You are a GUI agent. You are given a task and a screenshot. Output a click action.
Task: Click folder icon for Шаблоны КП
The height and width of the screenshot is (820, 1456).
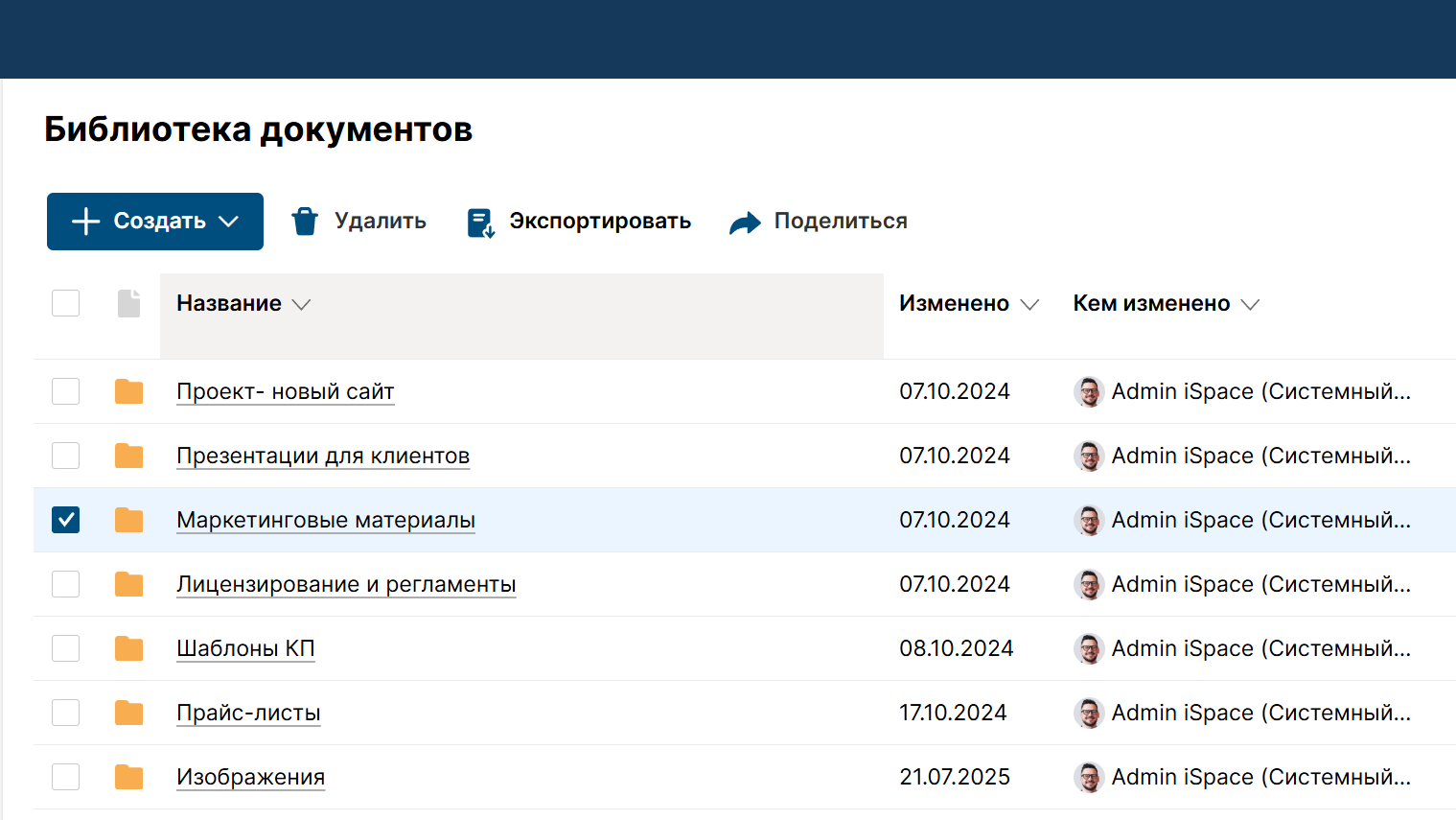point(128,649)
